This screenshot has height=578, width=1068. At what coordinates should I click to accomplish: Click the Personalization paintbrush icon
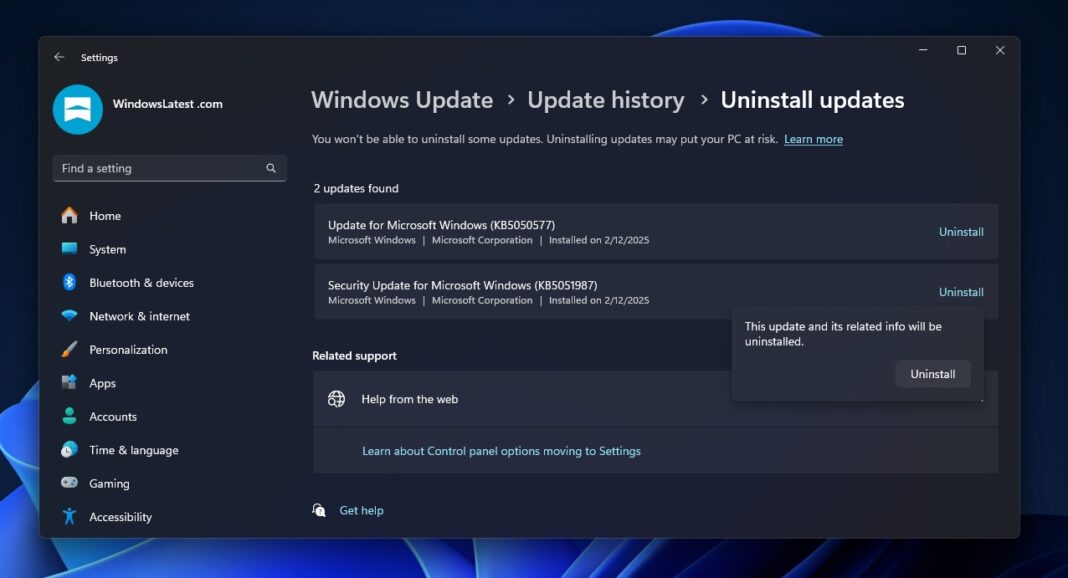[69, 350]
